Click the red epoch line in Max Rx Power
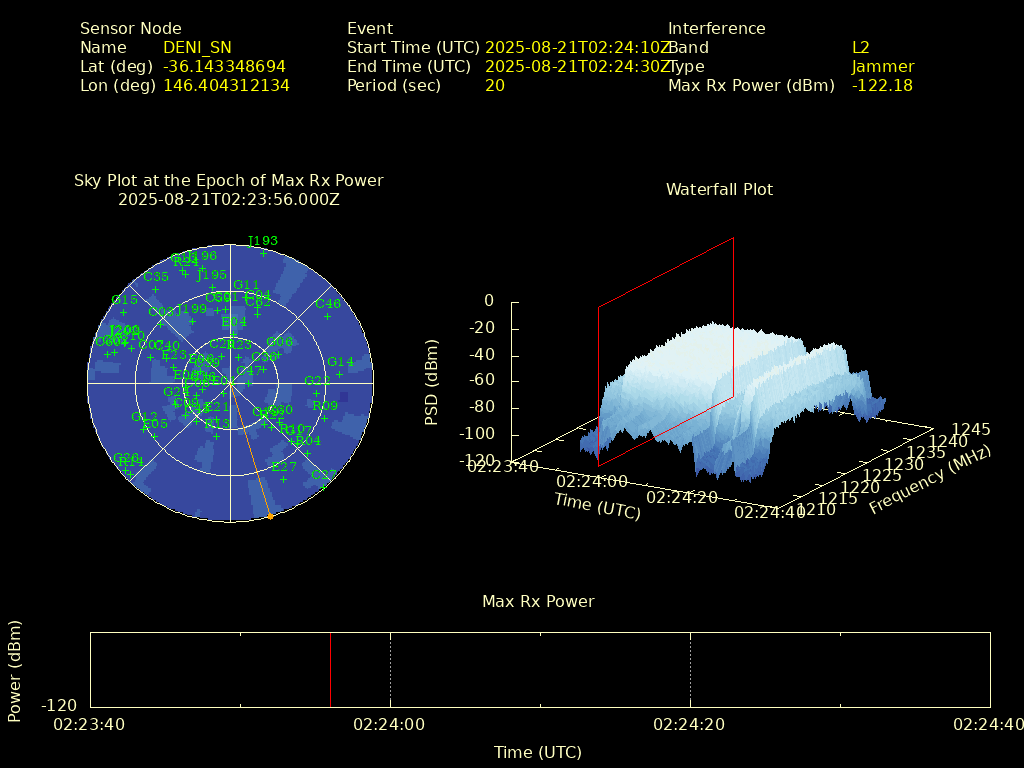Screen dimensions: 1024x768 (x=330, y=670)
